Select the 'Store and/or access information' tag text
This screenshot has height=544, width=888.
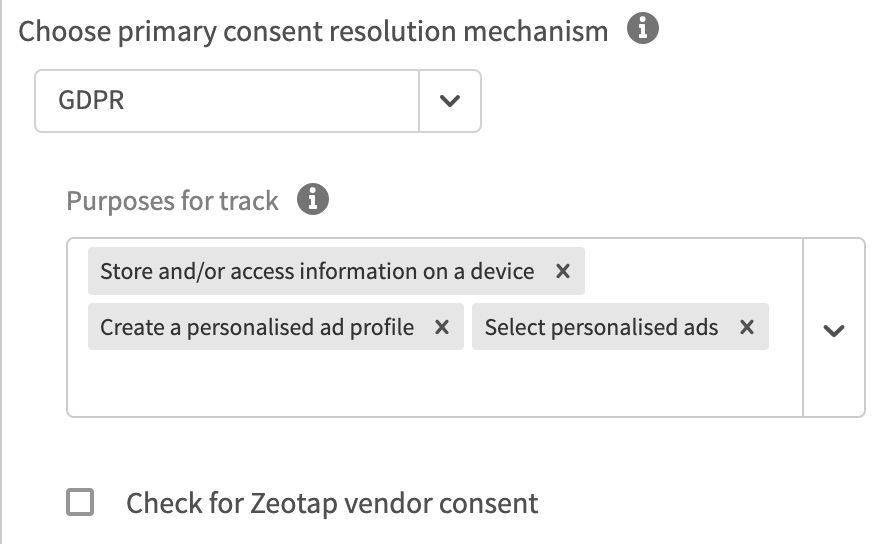(x=317, y=271)
